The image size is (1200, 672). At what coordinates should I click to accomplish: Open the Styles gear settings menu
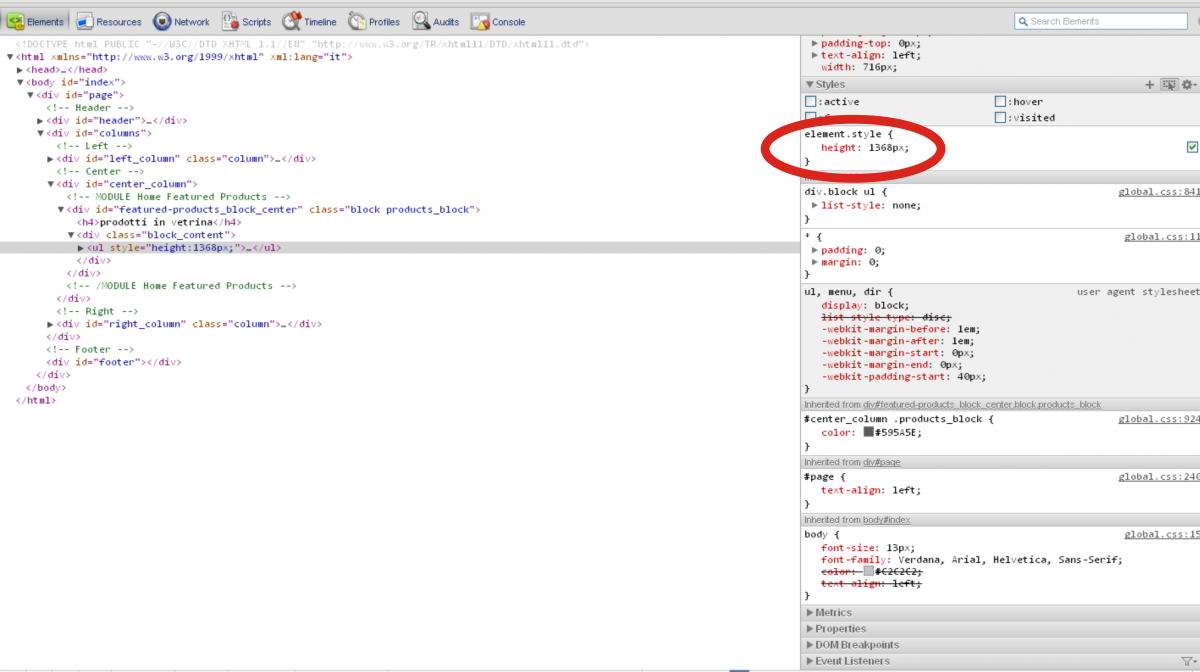point(1189,85)
